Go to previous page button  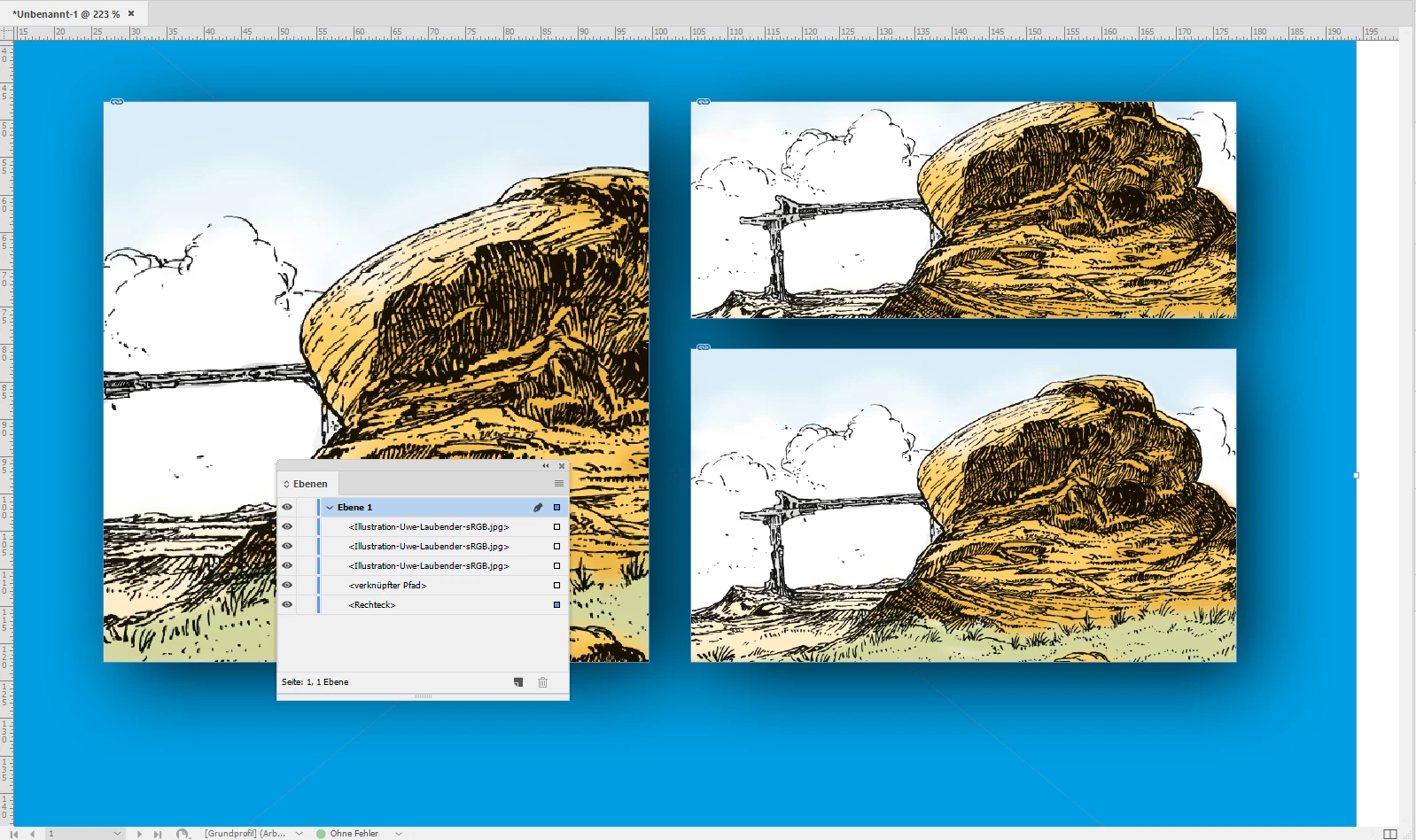(32, 834)
